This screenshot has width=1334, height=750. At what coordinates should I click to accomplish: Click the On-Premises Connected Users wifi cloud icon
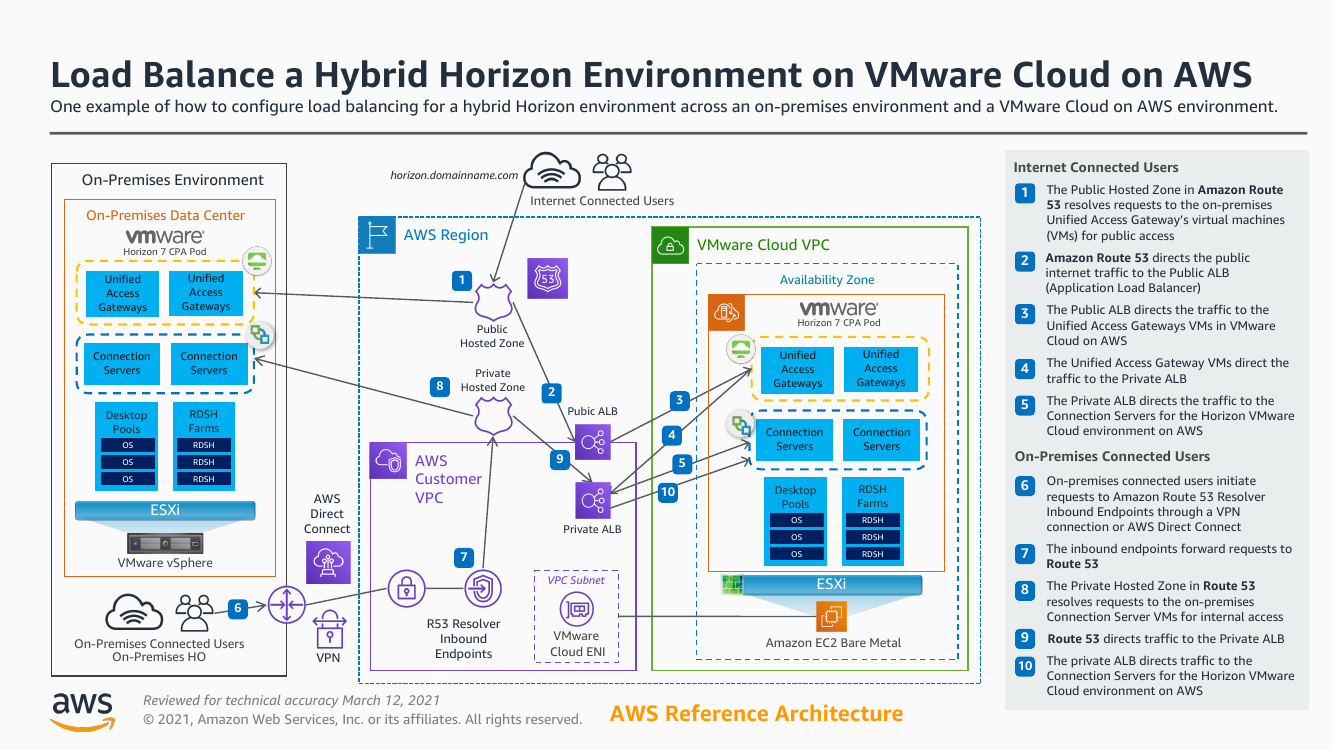[x=134, y=612]
